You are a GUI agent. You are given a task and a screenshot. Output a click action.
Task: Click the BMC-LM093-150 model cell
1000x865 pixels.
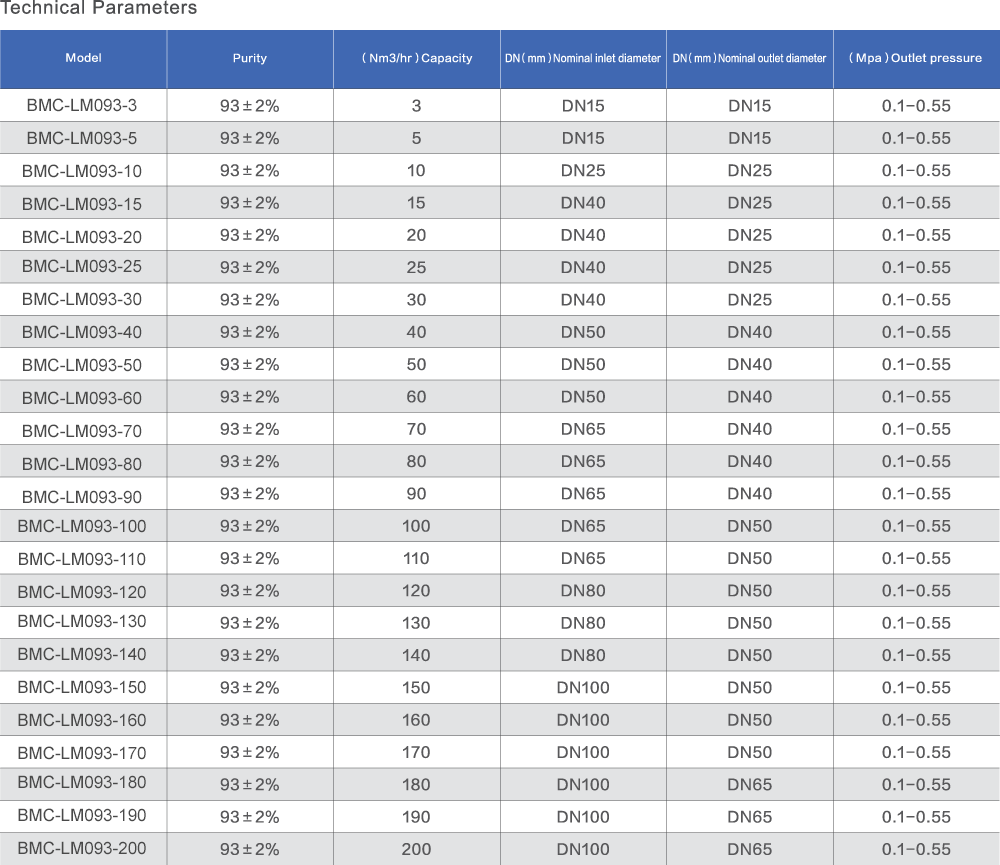coord(83,687)
